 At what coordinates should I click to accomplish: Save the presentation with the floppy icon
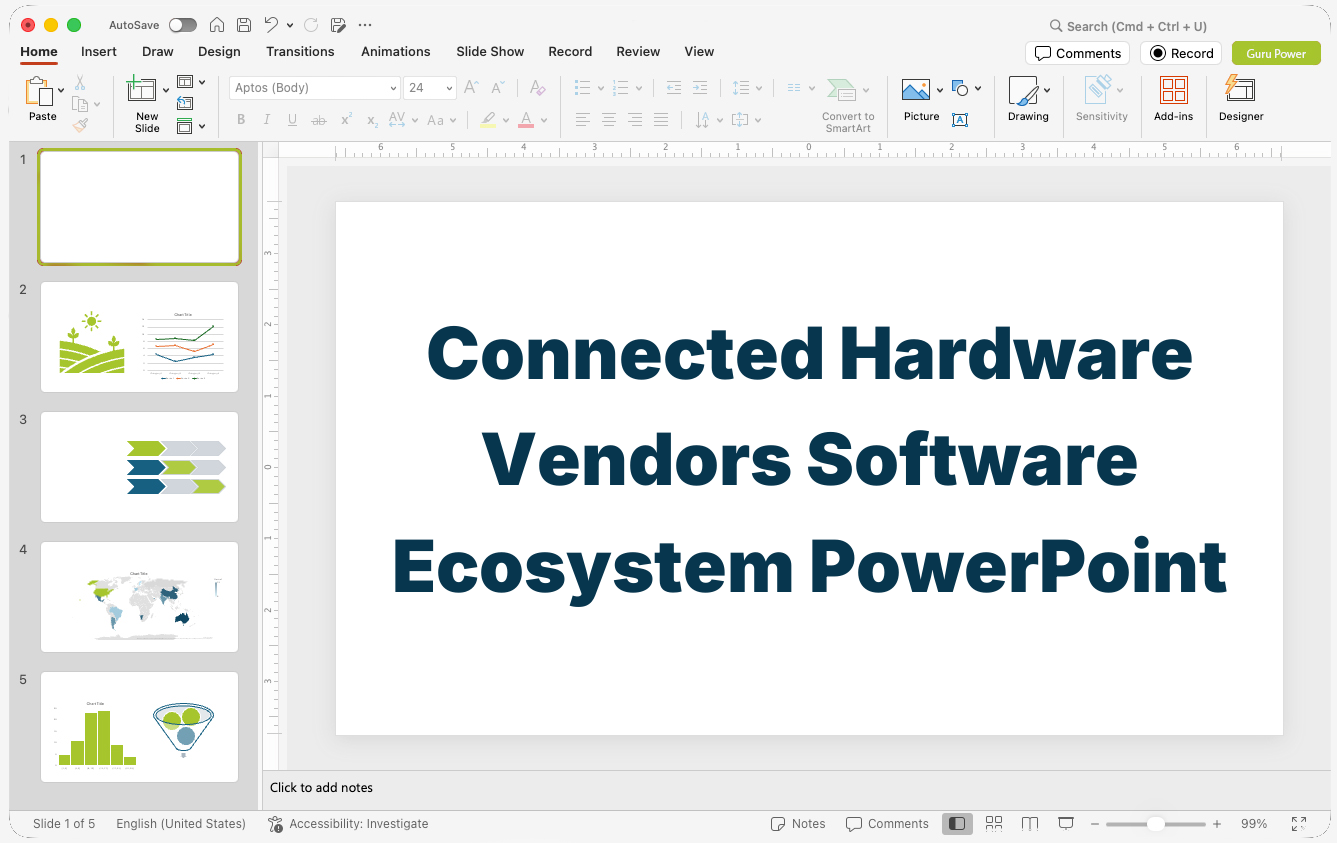tap(244, 25)
